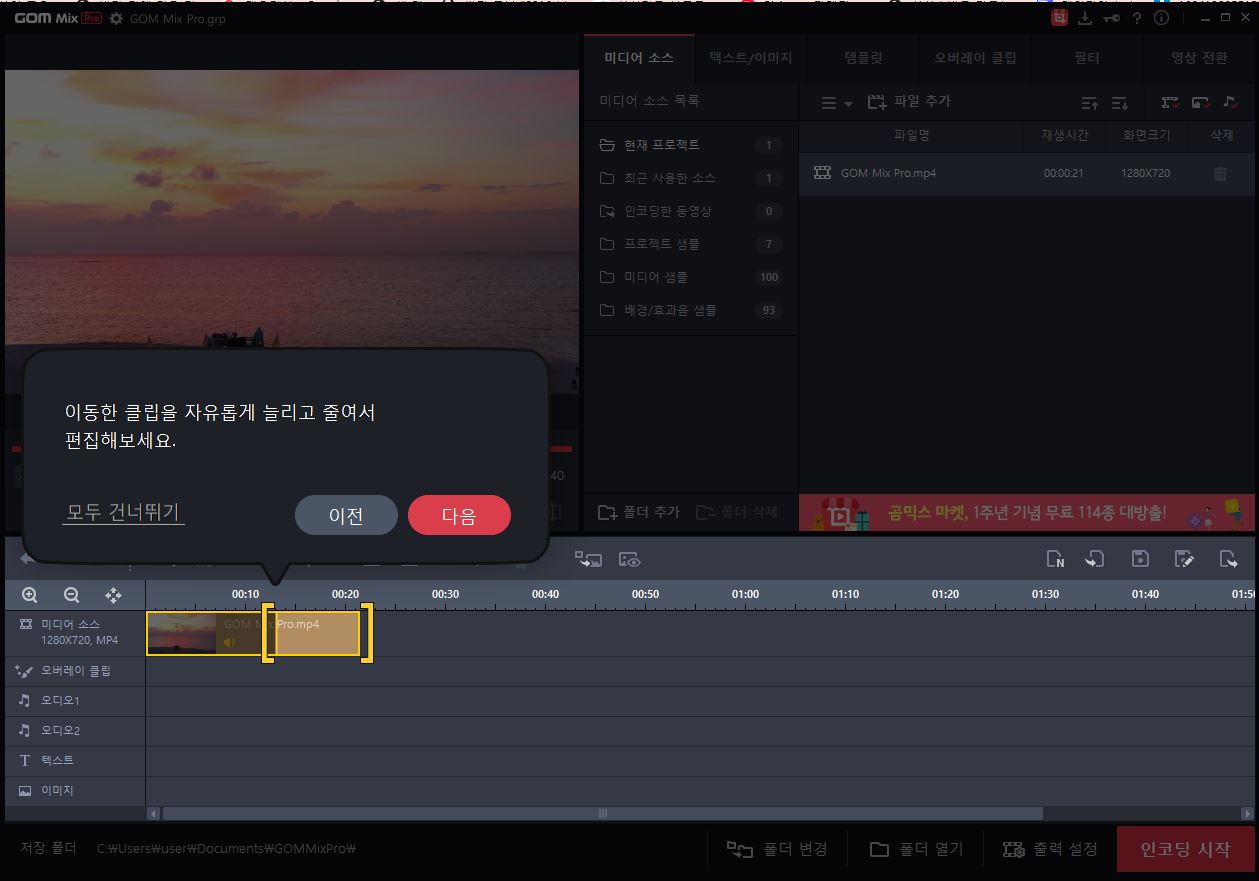Image resolution: width=1259 pixels, height=881 pixels.
Task: Switch to the 오버레이 클립 tab
Action: 975,58
